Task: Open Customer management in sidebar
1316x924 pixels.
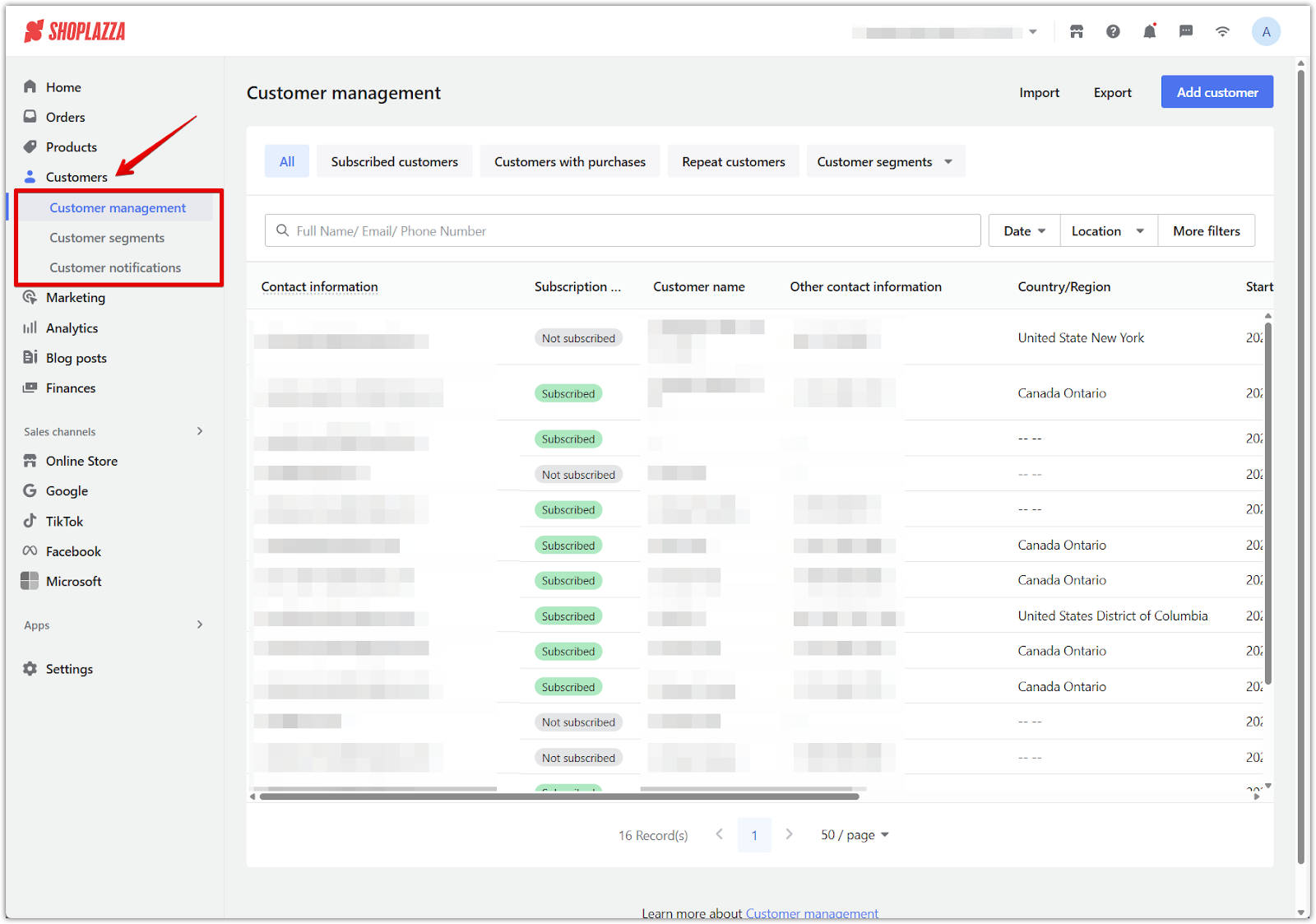Action: click(x=118, y=208)
